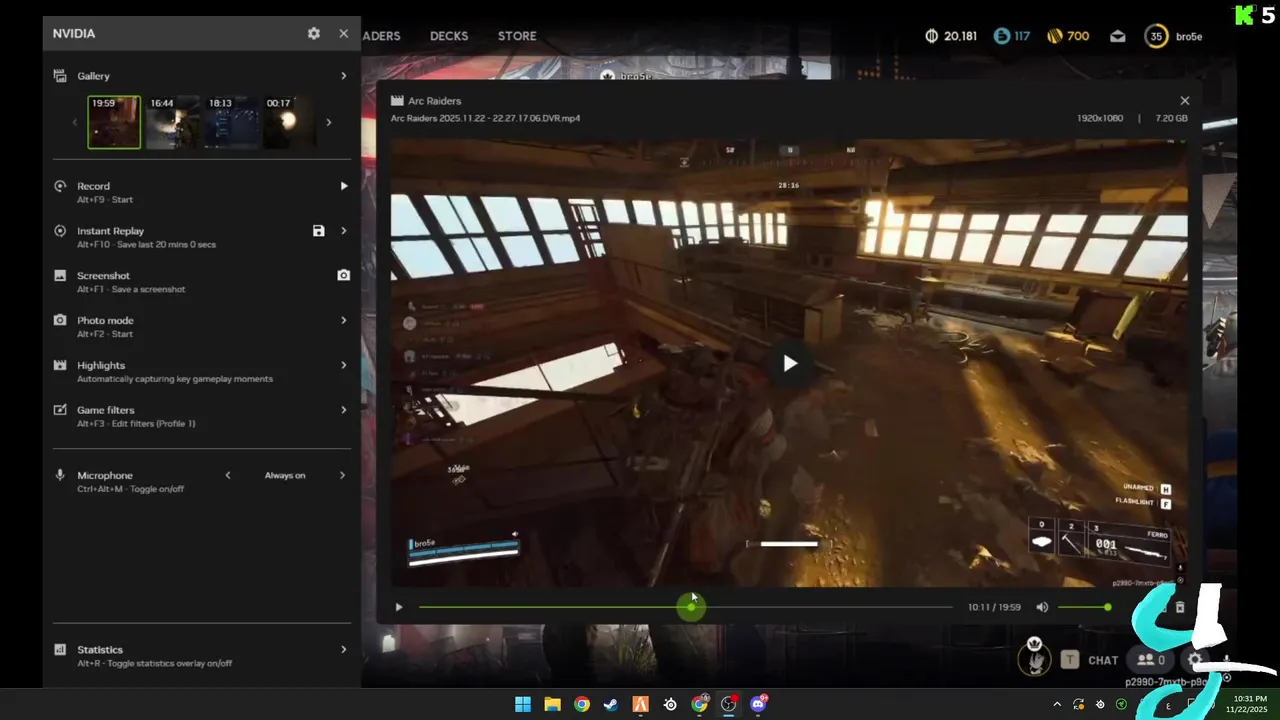Open the game party members icon
The width and height of the screenshot is (1280, 720).
pos(1151,660)
